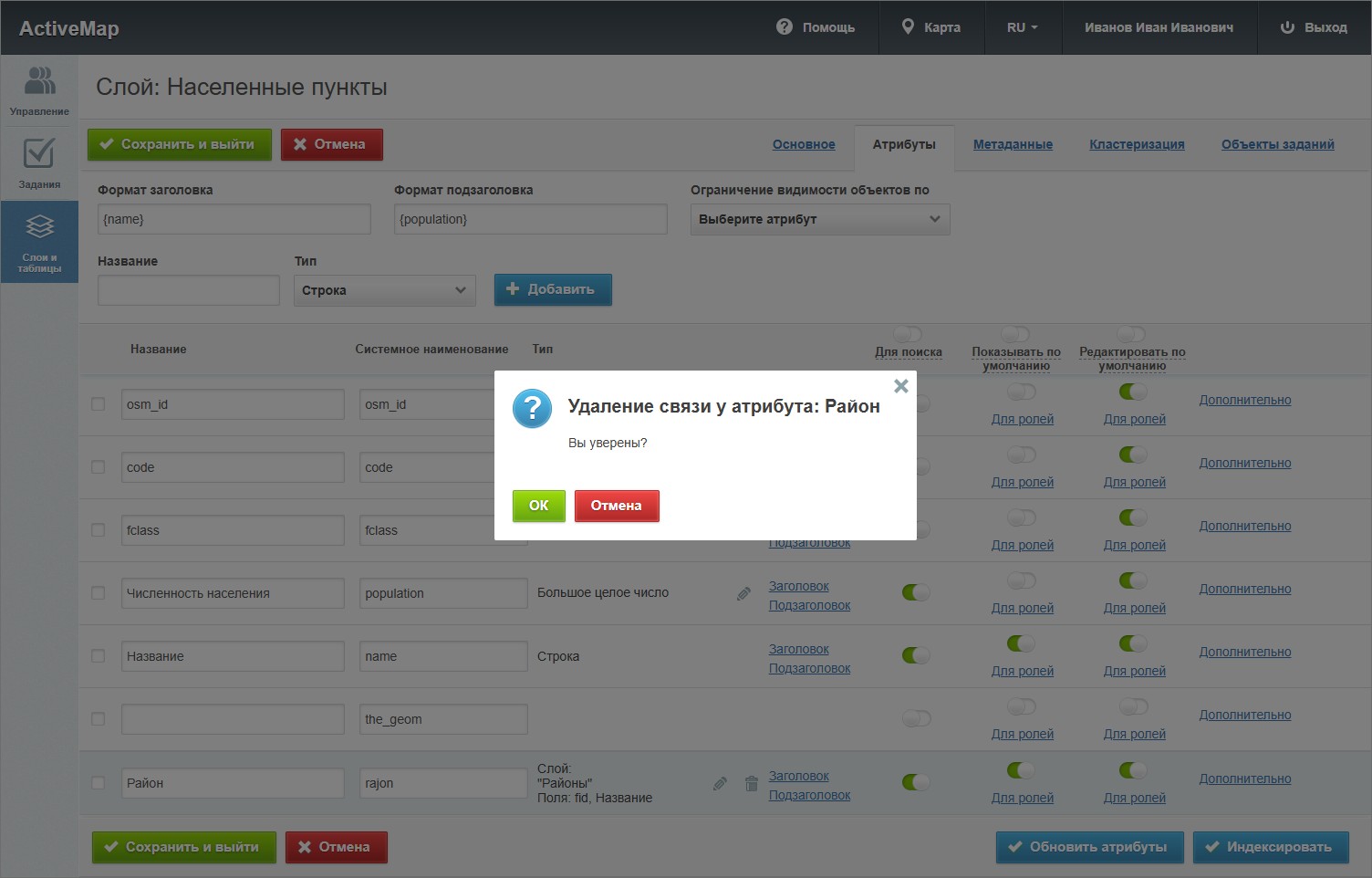Expand the Тип dropdown showing Строка

pos(384,290)
